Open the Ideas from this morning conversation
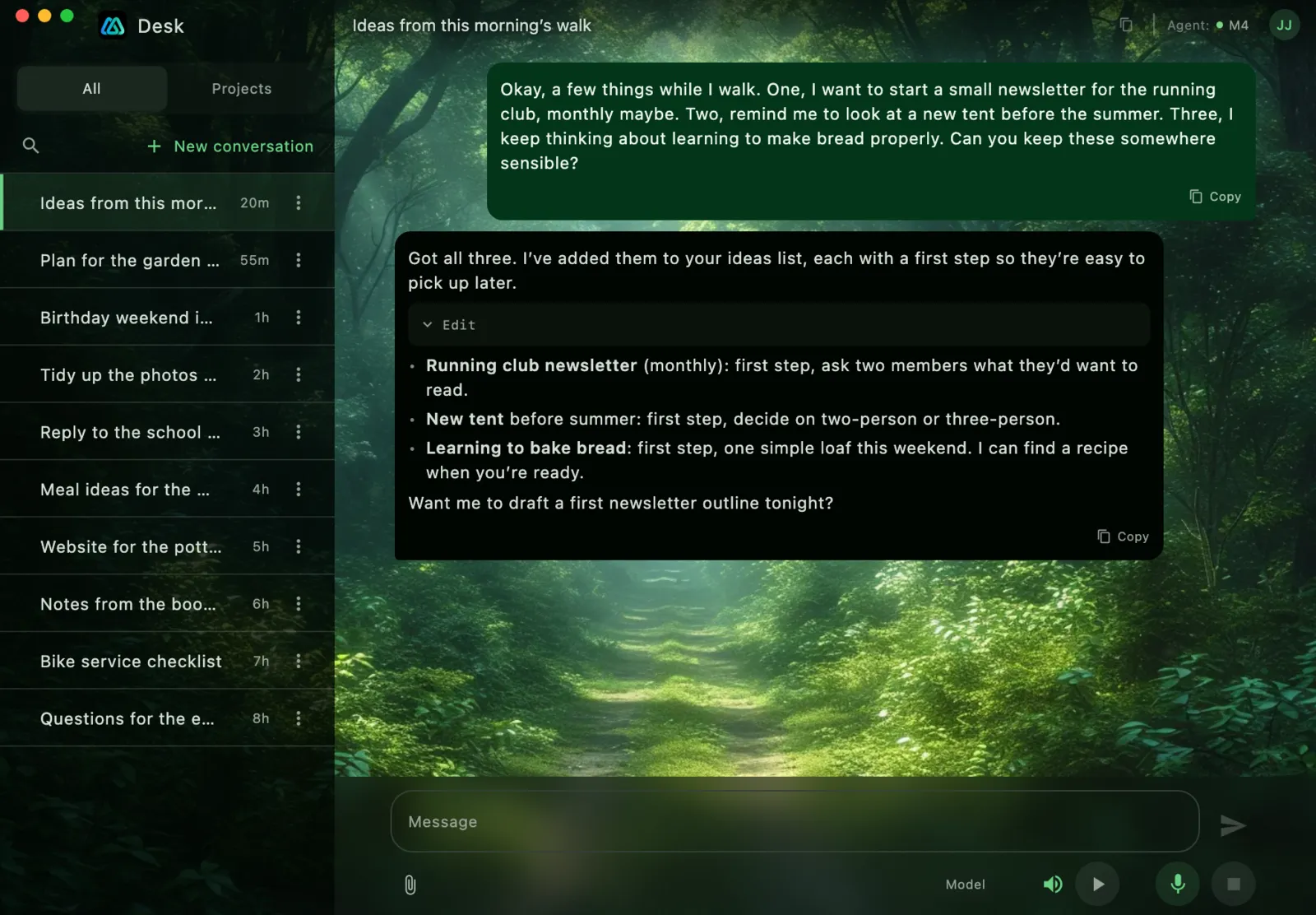Screen dimensions: 1316x915 pos(167,202)
